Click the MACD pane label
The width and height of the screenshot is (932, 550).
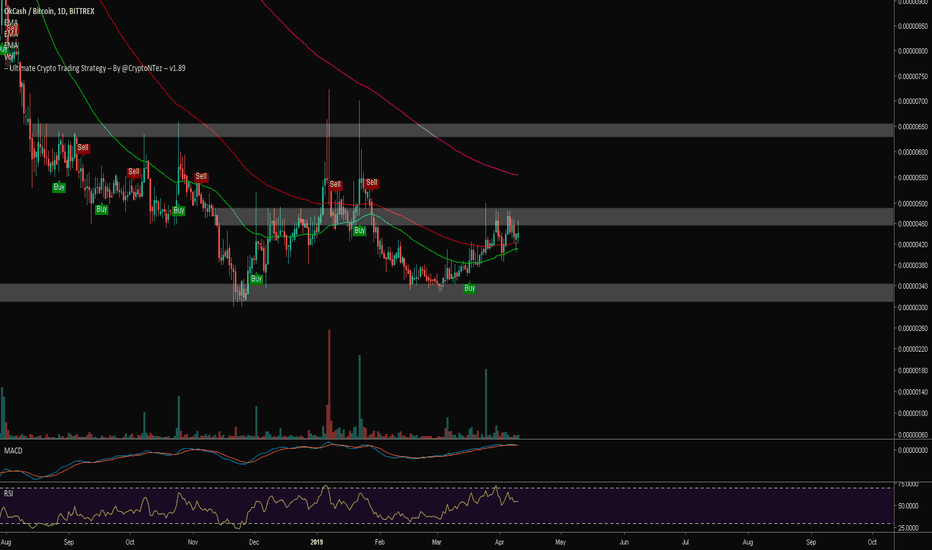(x=13, y=451)
